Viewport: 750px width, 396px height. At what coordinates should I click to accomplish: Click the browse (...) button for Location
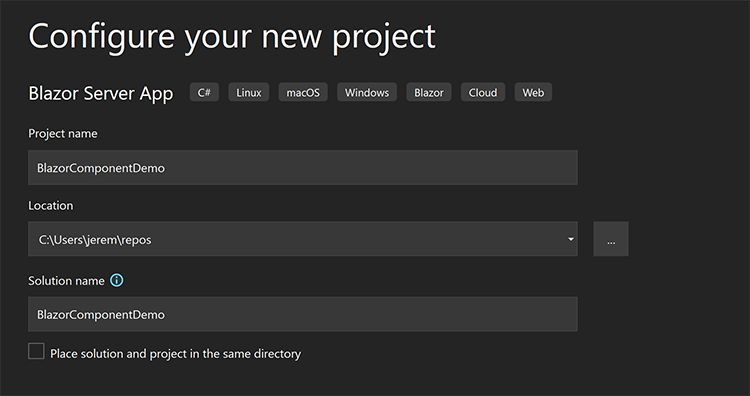coord(611,239)
